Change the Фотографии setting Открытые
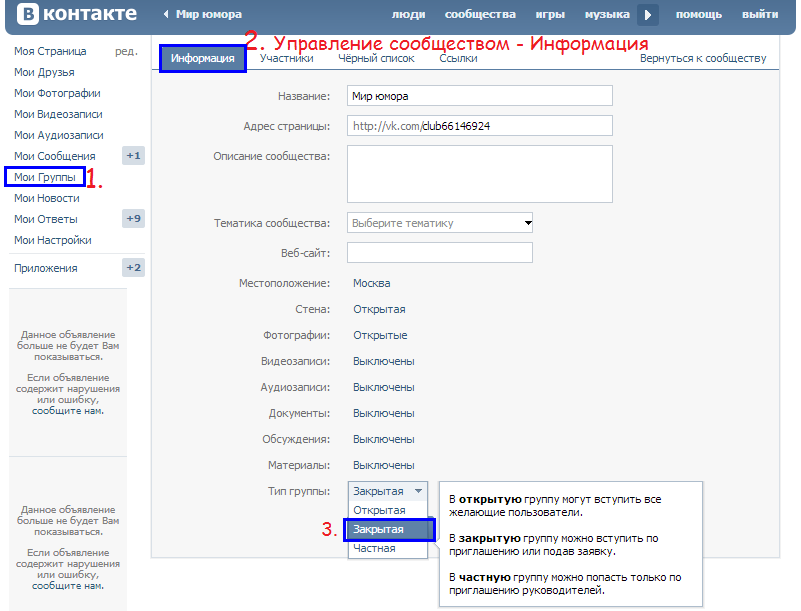This screenshot has width=801, height=611. click(x=380, y=335)
